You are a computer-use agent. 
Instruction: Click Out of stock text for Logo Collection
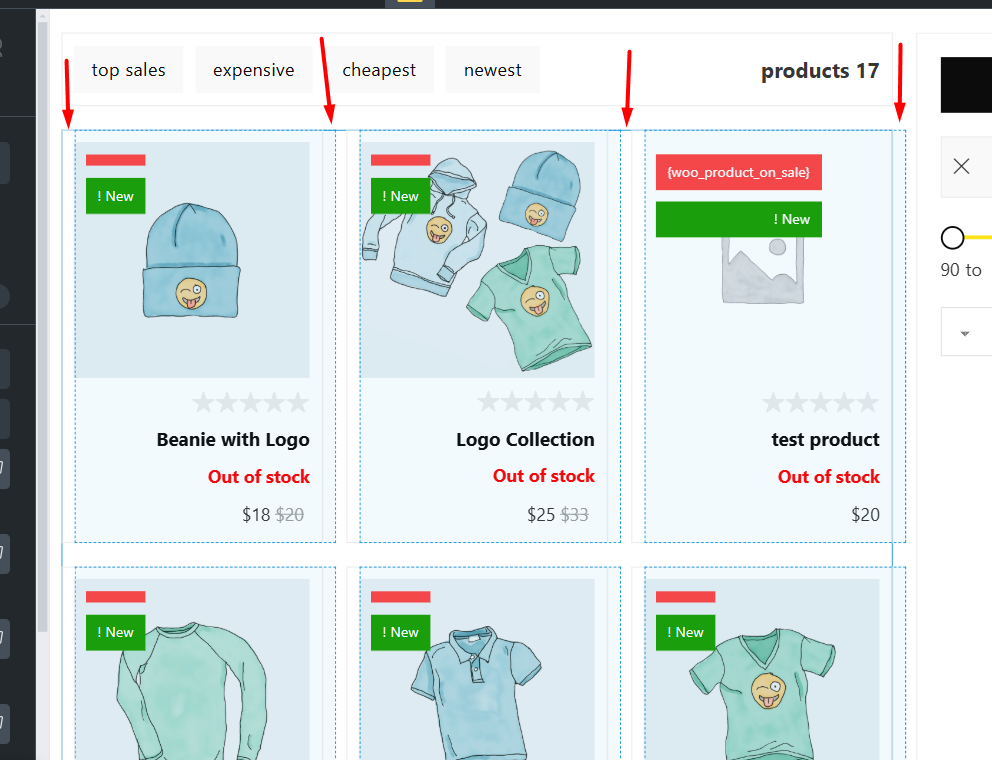(544, 476)
